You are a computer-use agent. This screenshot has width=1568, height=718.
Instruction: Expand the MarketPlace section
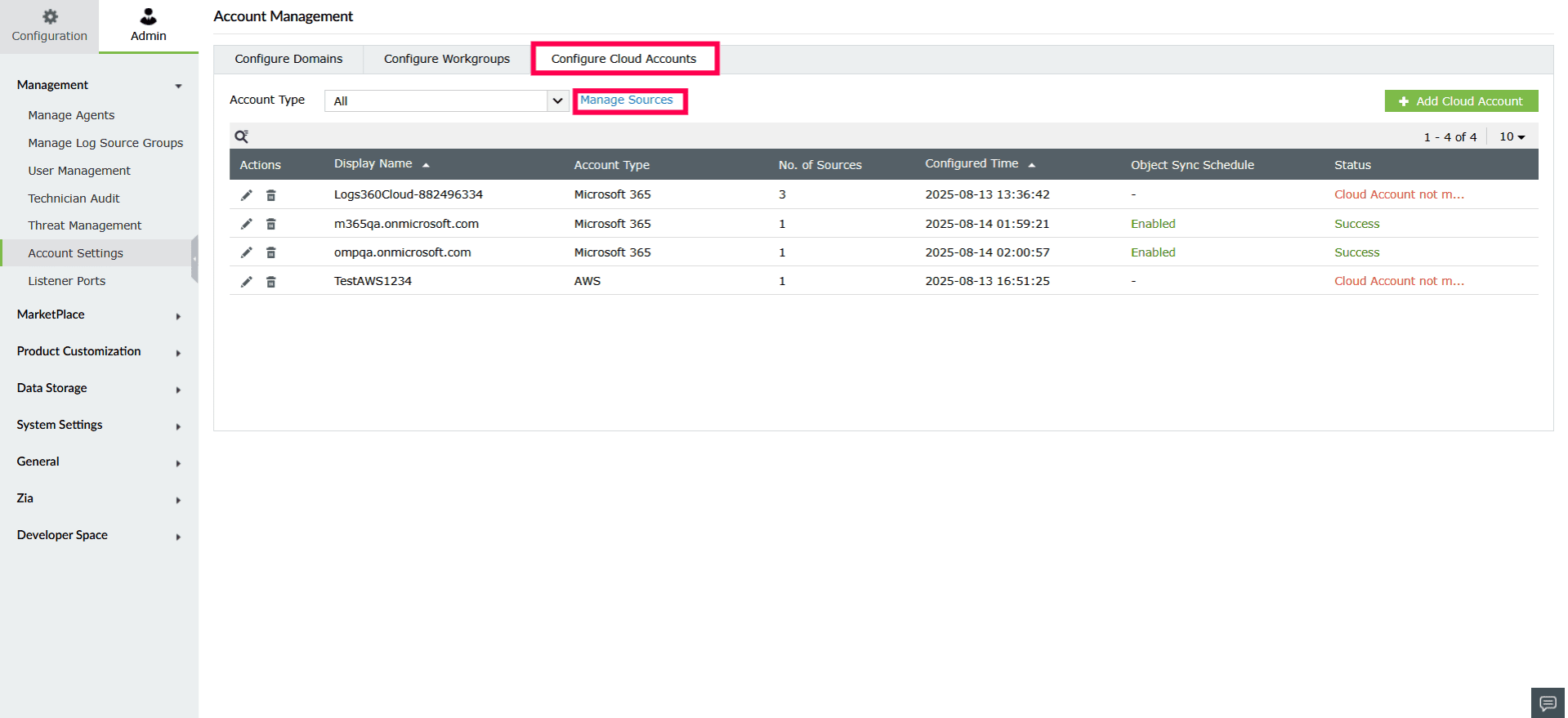click(99, 315)
